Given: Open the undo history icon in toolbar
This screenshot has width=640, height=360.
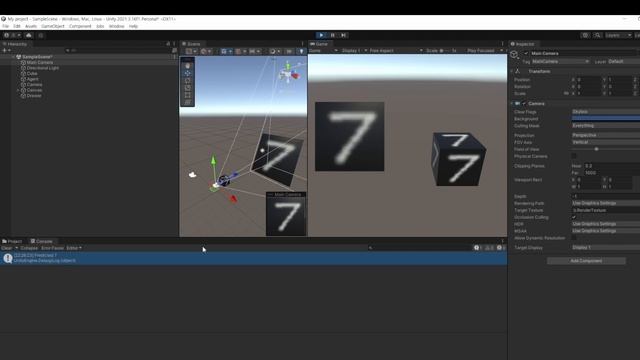Looking at the screenshot, I should 585,36.
